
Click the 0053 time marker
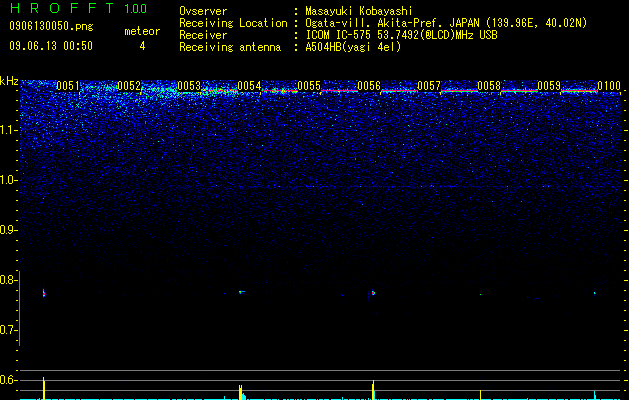(x=189, y=86)
